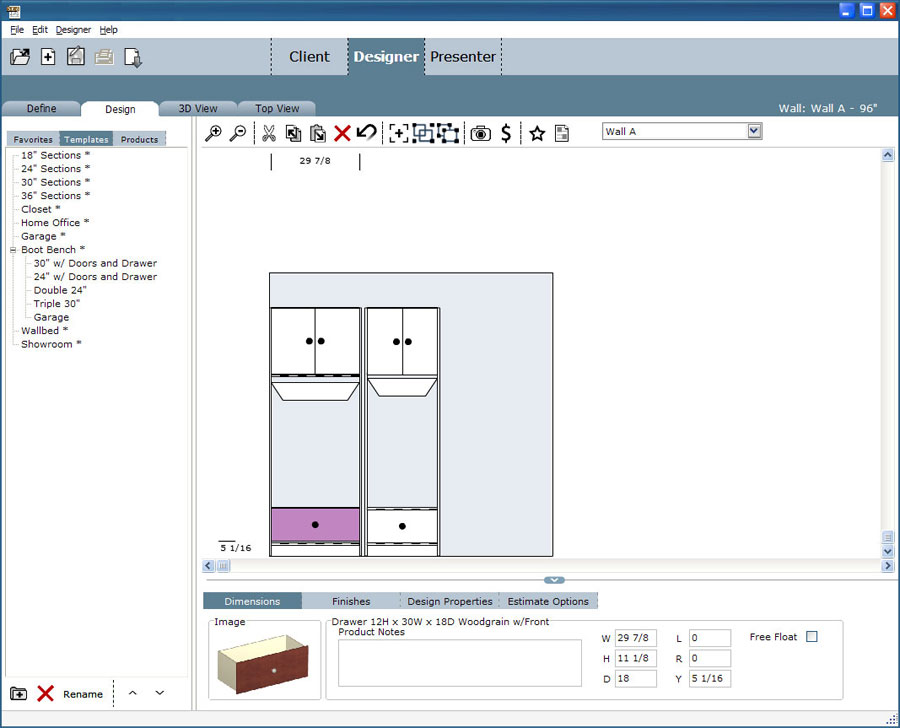Take a snapshot with the camera icon

pos(481,133)
